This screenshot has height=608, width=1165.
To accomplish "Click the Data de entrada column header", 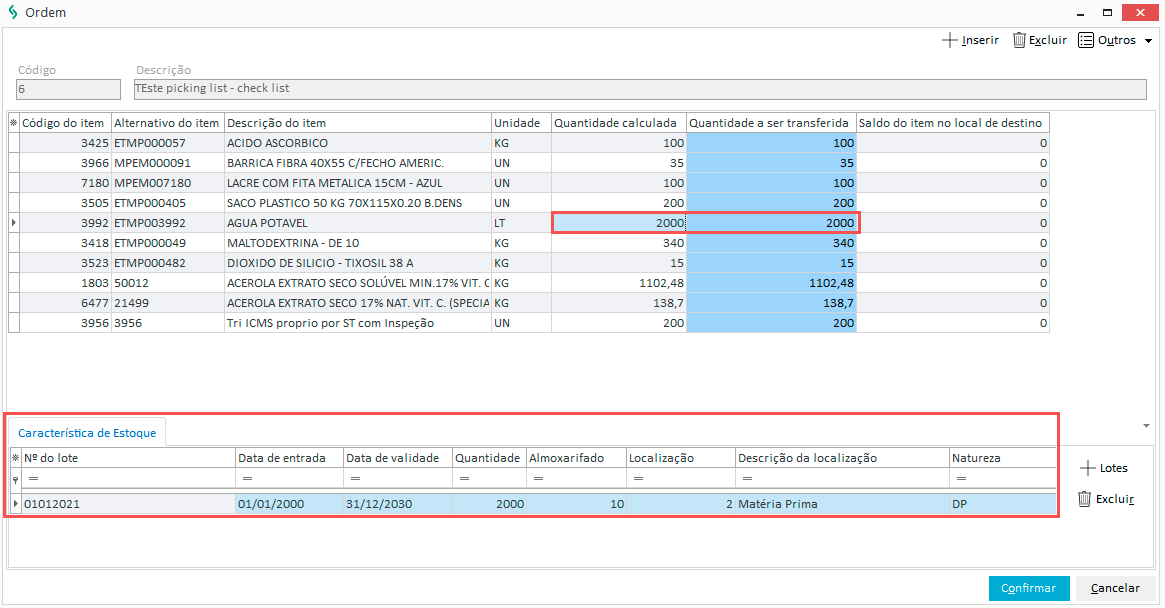I will click(x=289, y=458).
